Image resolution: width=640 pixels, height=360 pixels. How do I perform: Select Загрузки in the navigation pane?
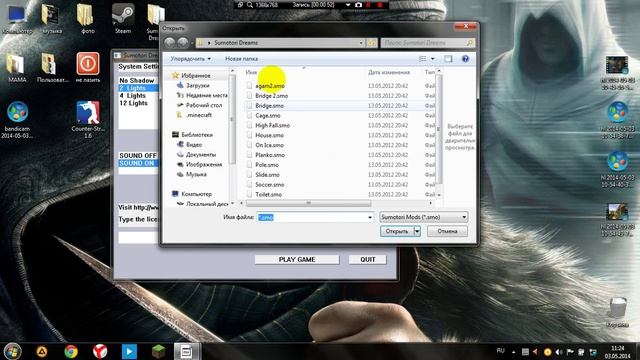pos(198,86)
